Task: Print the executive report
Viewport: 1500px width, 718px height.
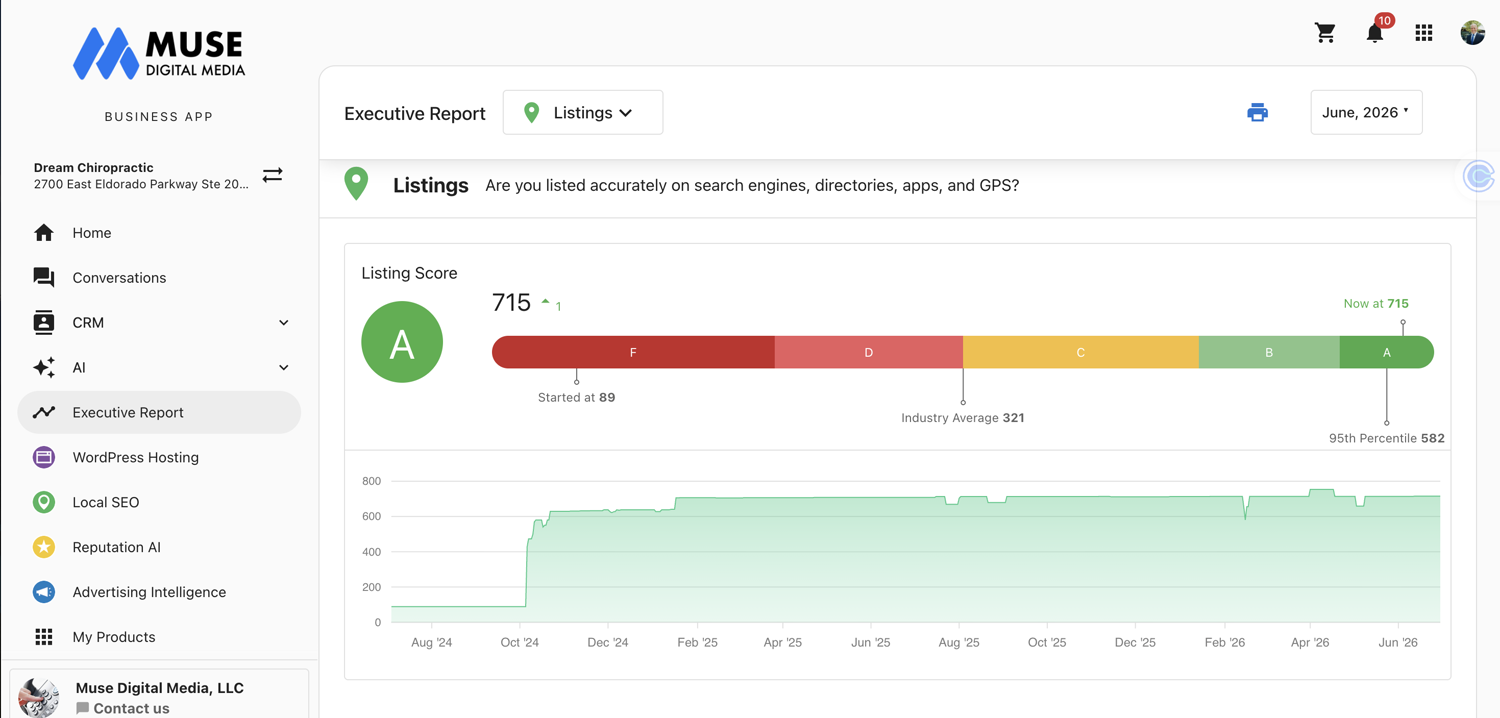Action: click(x=1257, y=113)
